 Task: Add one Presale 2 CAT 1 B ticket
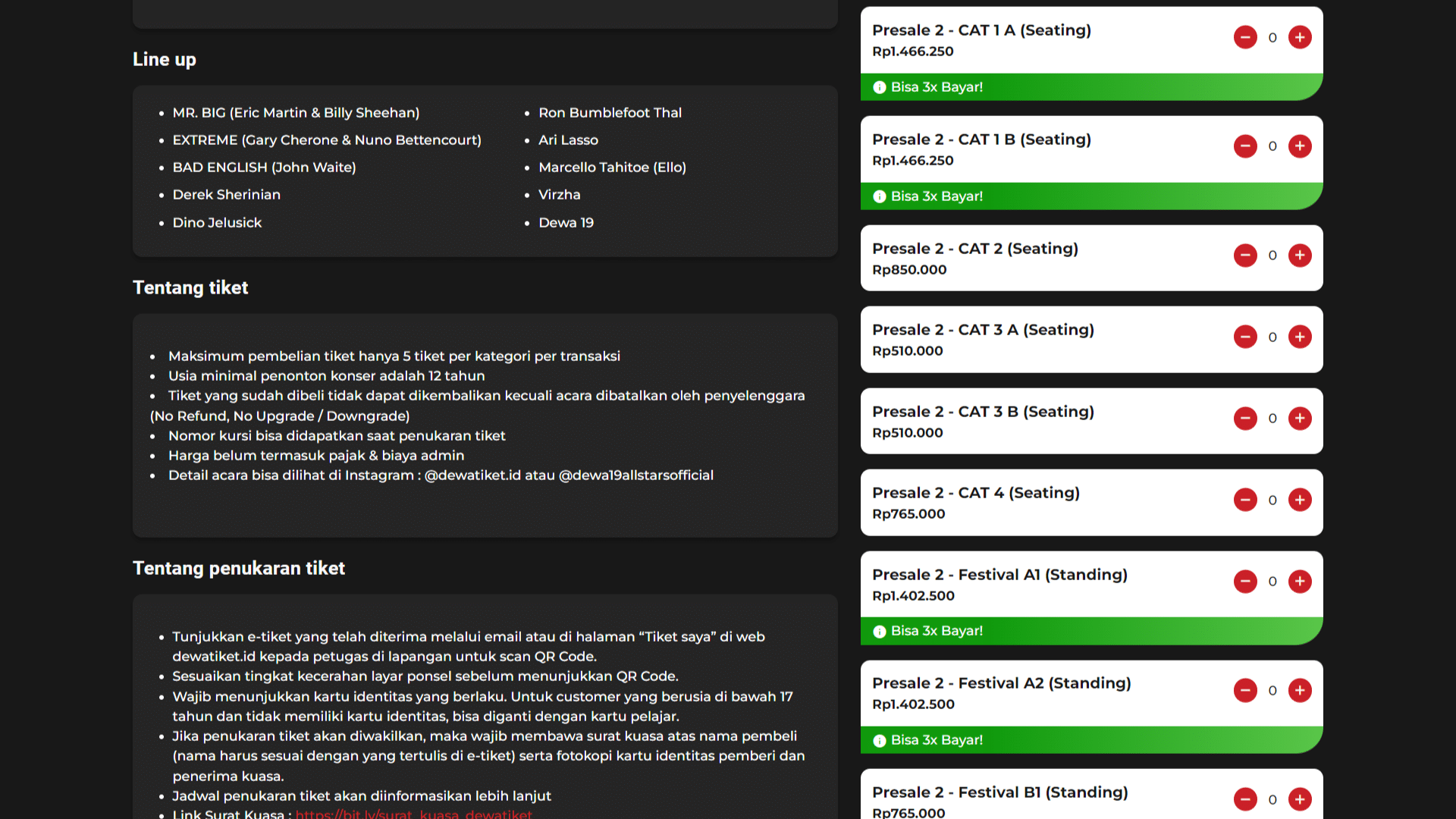tap(1300, 146)
